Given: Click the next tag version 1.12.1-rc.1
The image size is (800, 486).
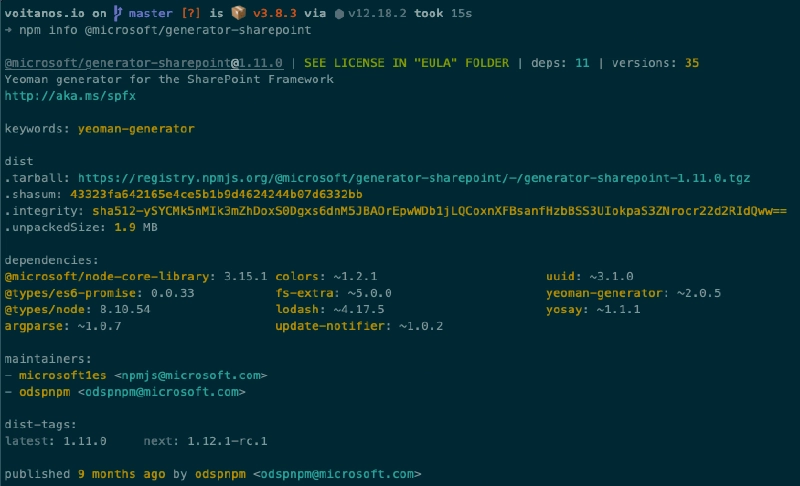Looking at the screenshot, I should point(227,441).
